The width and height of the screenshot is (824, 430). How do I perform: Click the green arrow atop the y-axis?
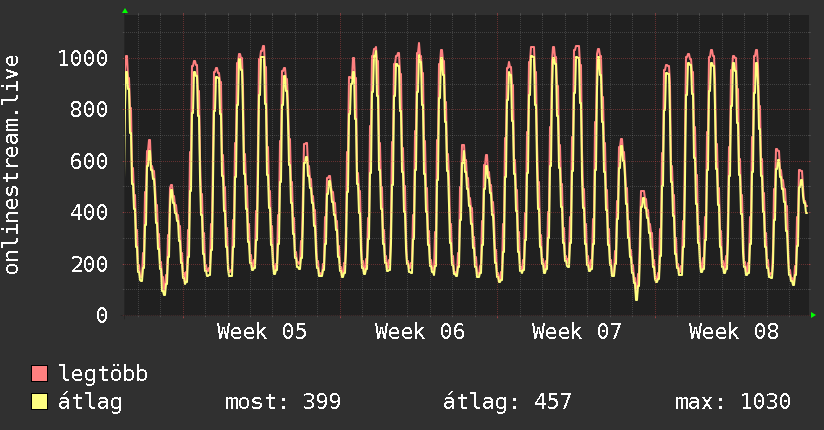[124, 11]
